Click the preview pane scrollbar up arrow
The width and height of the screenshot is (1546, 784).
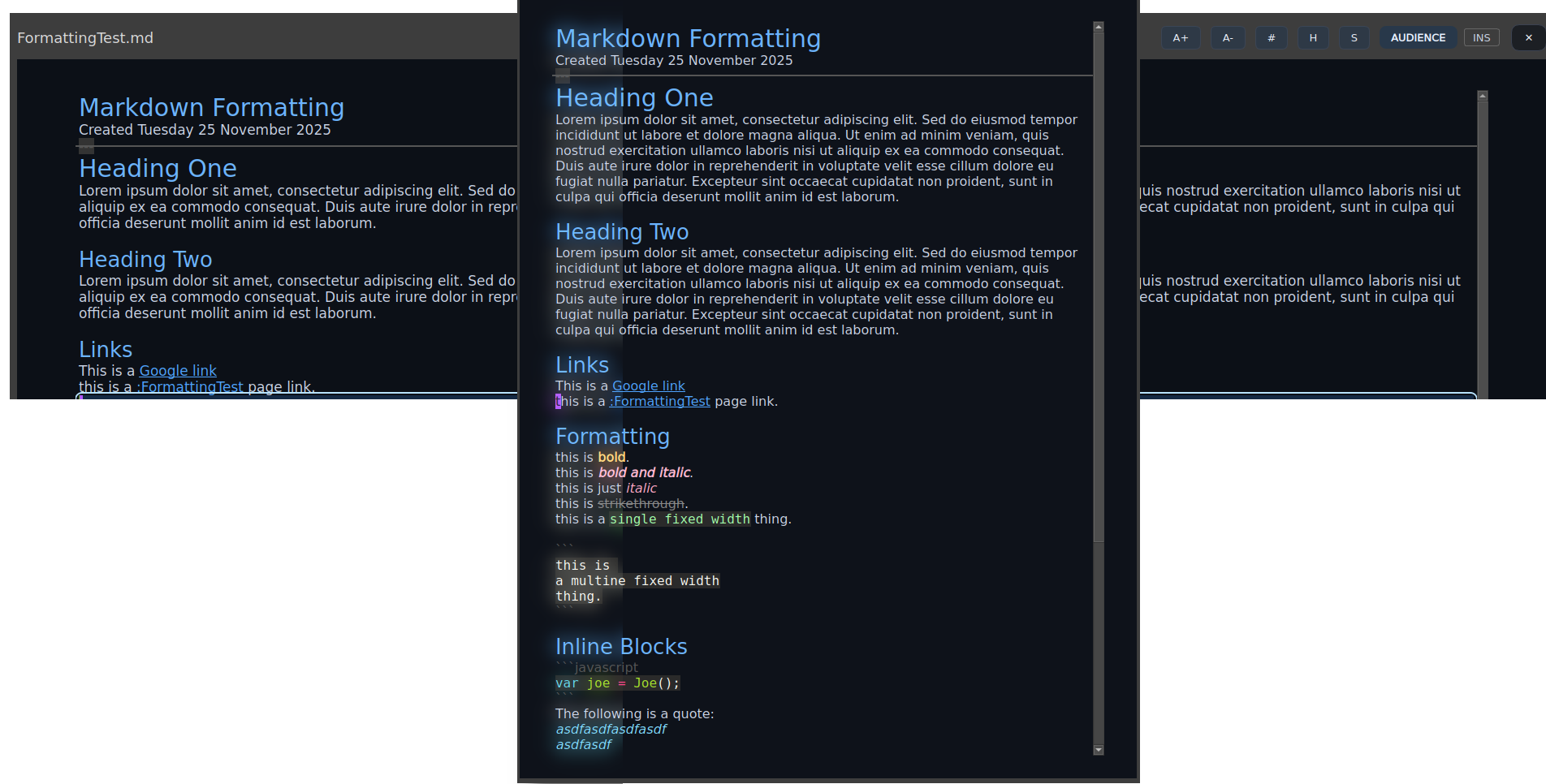tap(1099, 25)
